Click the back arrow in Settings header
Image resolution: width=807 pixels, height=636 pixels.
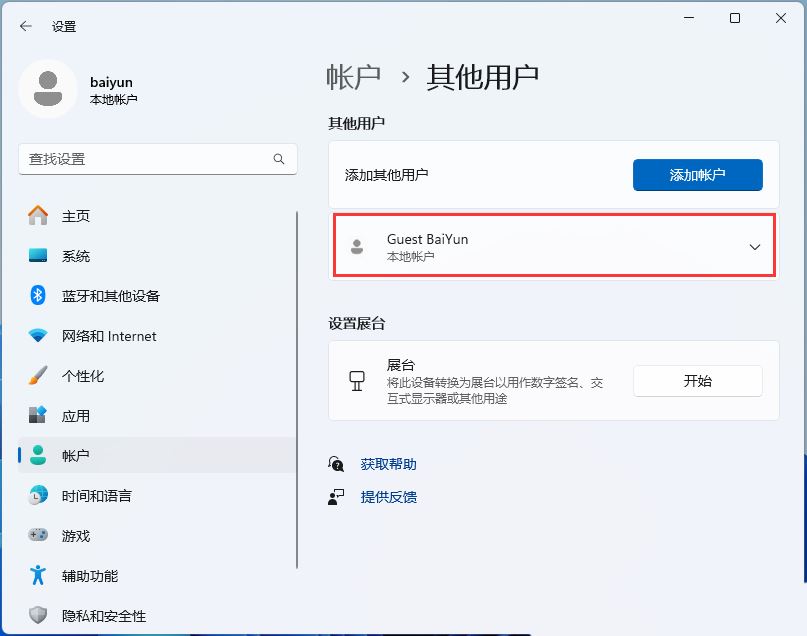click(x=26, y=26)
